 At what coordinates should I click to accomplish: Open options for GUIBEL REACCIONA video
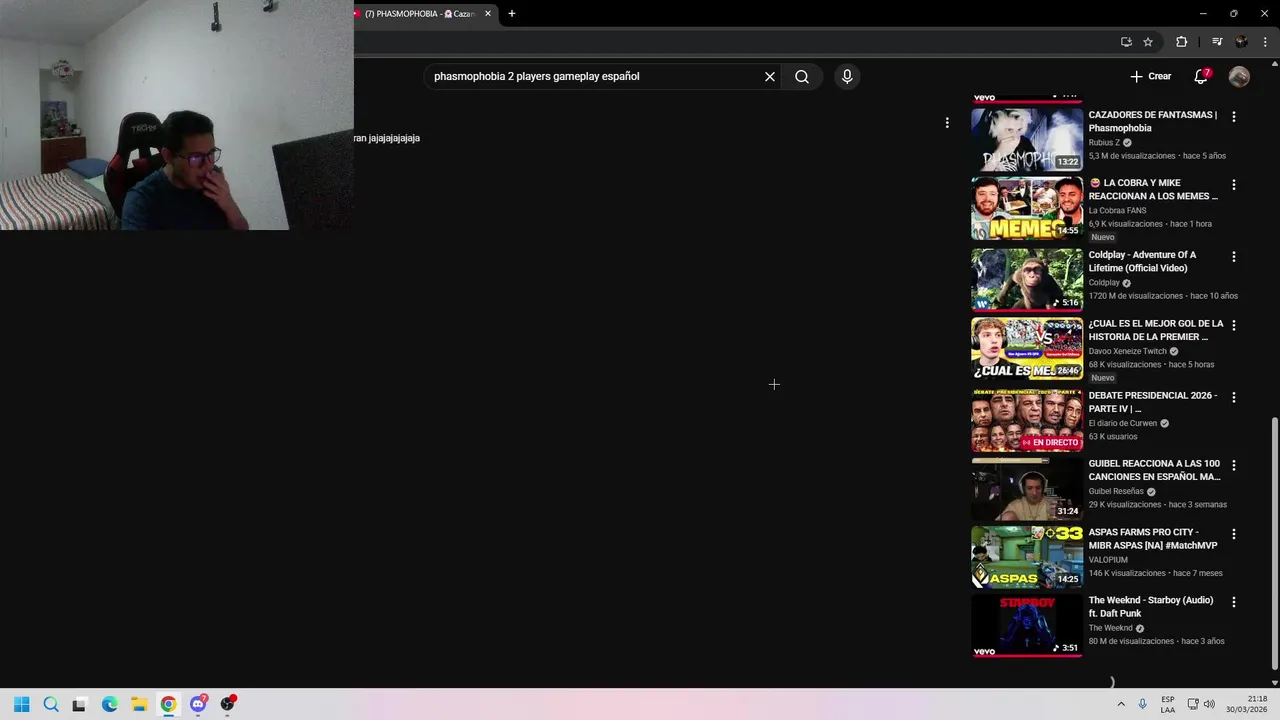point(1233,465)
